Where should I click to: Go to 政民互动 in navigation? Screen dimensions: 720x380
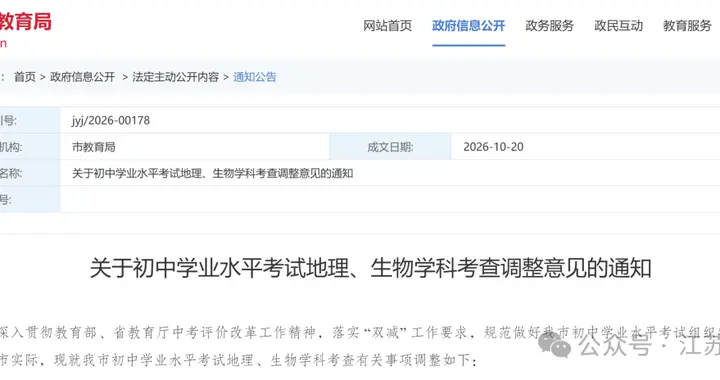click(619, 26)
